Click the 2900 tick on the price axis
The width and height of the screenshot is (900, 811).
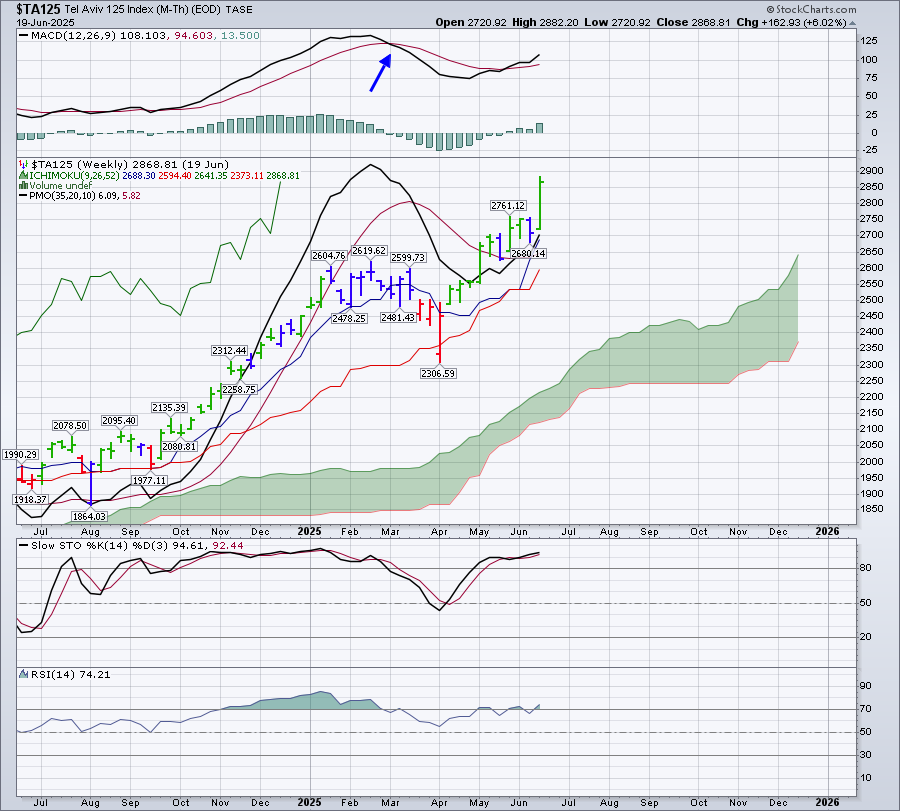(871, 170)
